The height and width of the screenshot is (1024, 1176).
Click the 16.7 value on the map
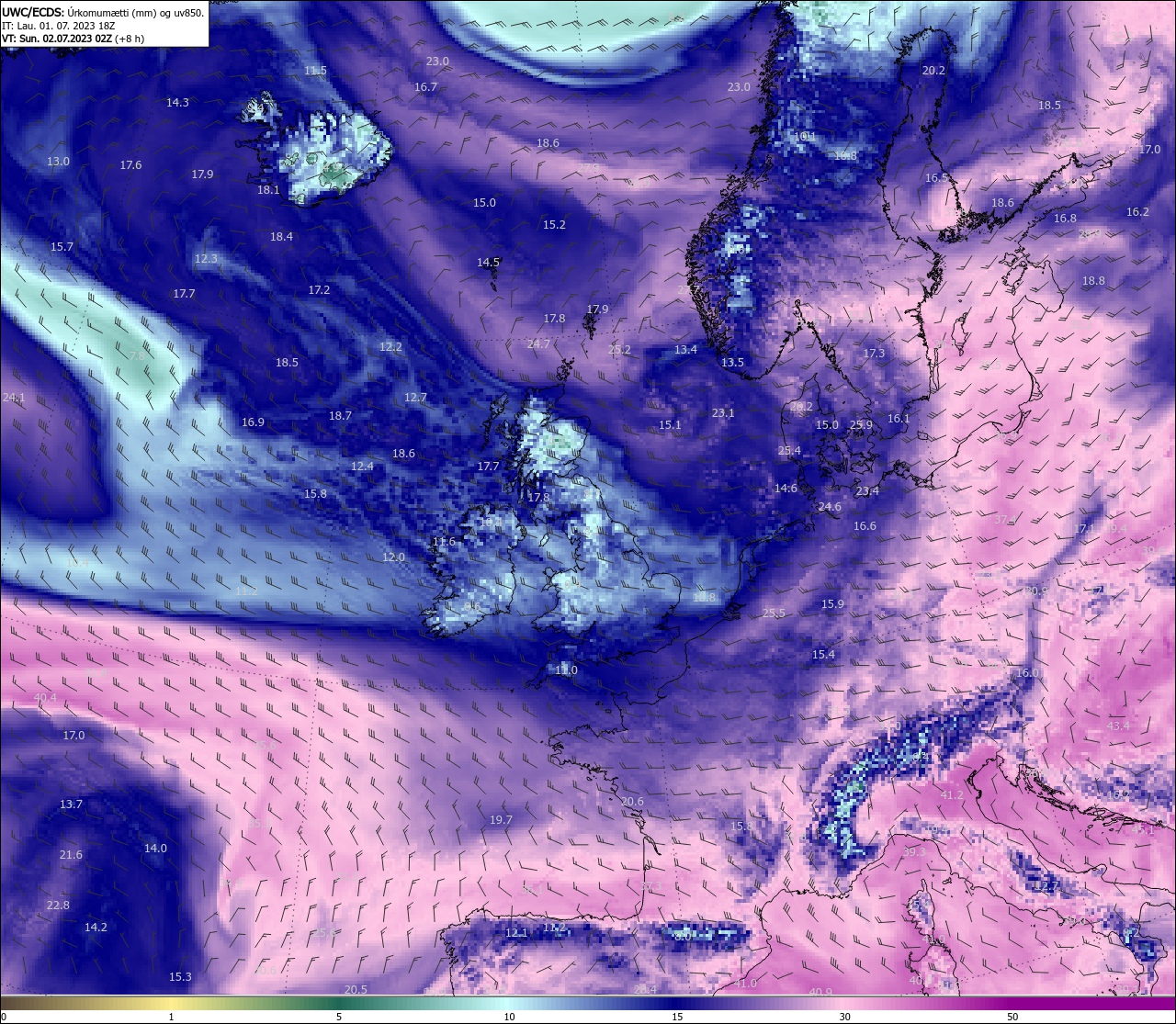click(425, 86)
